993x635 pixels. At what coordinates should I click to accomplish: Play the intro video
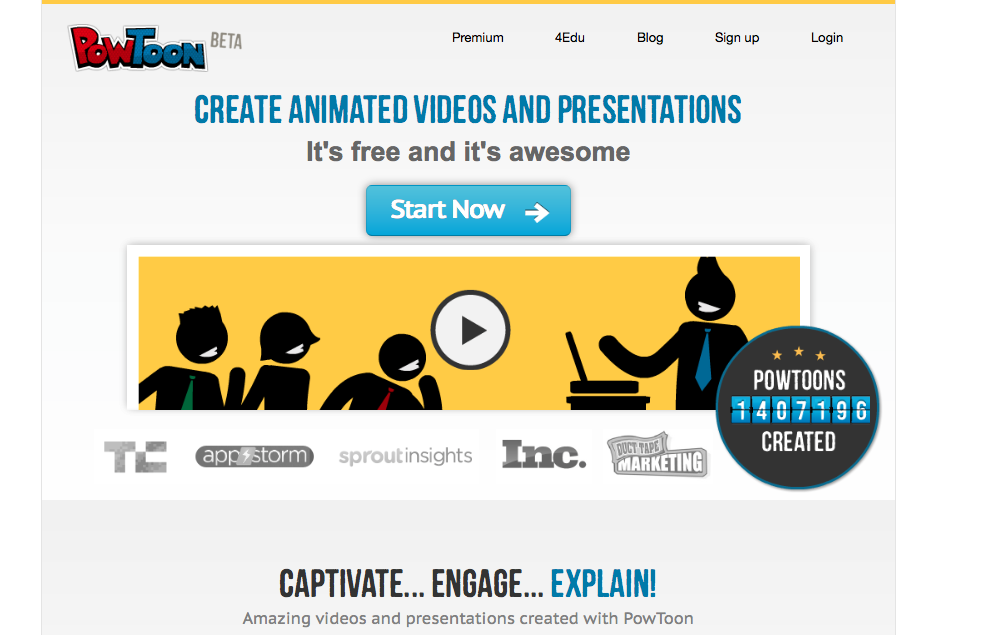click(x=470, y=330)
